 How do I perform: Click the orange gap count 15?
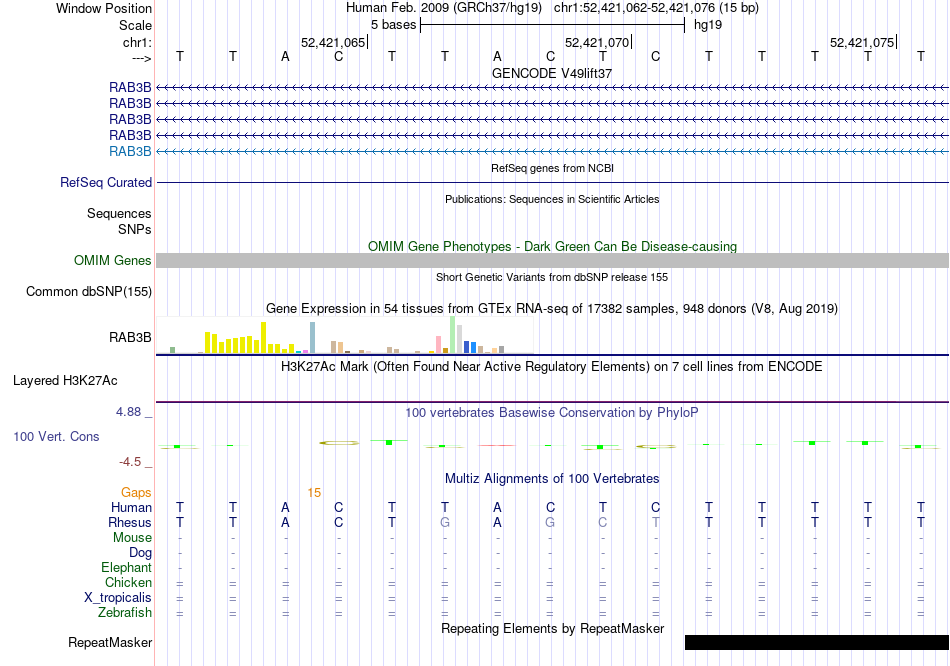(314, 493)
